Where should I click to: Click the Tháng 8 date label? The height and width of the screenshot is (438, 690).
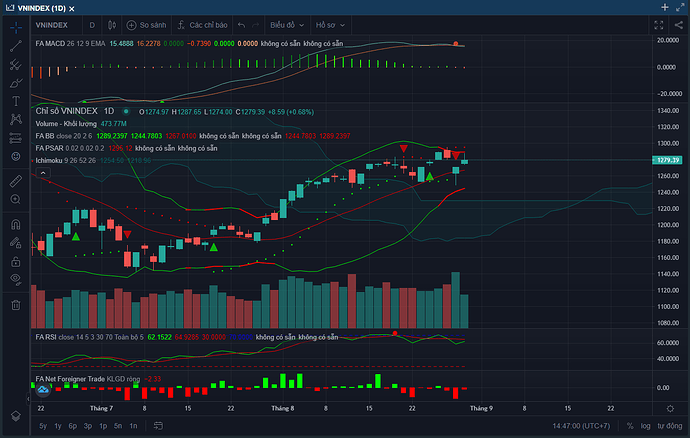click(283, 408)
